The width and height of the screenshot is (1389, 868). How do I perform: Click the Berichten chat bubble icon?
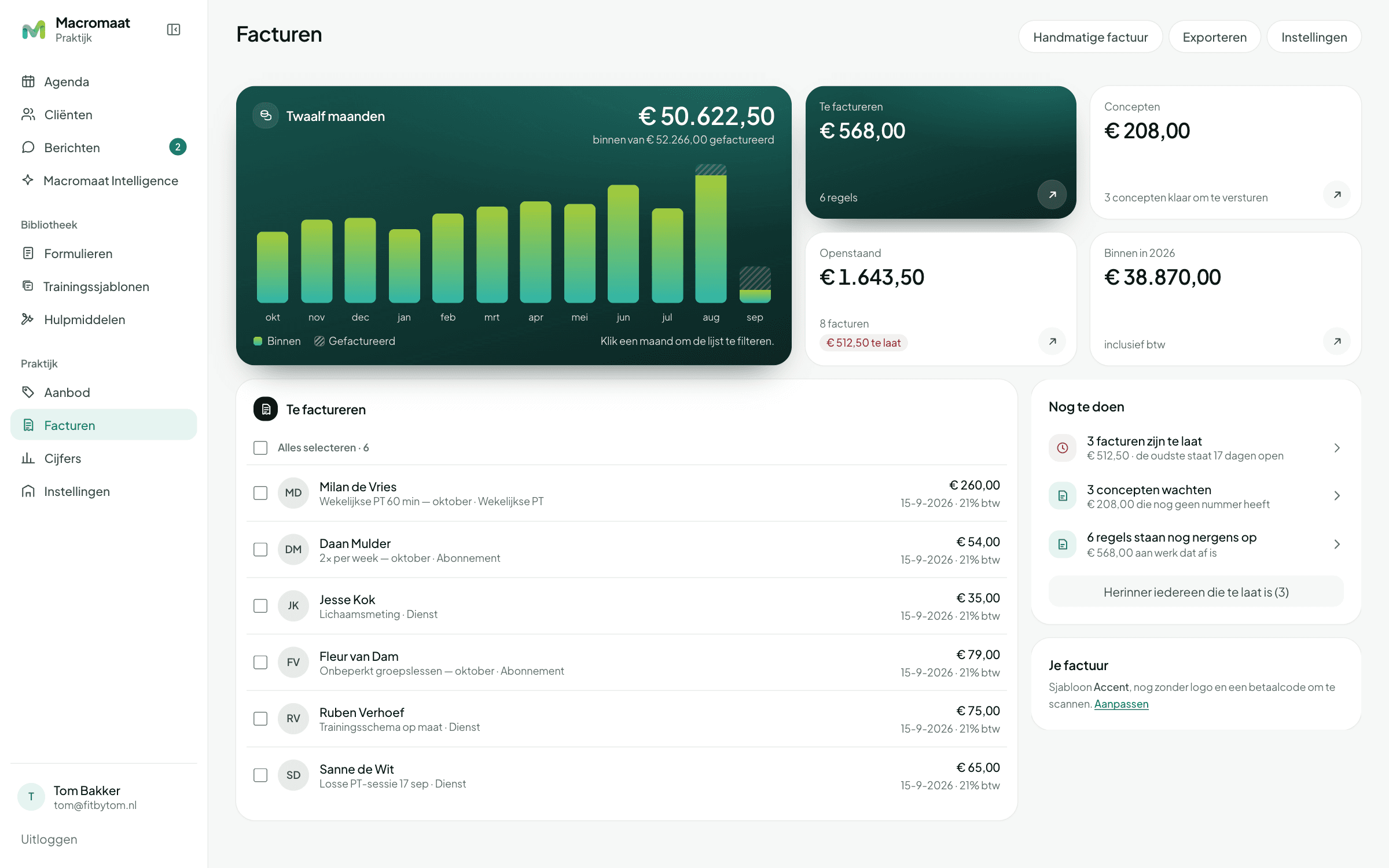[28, 148]
